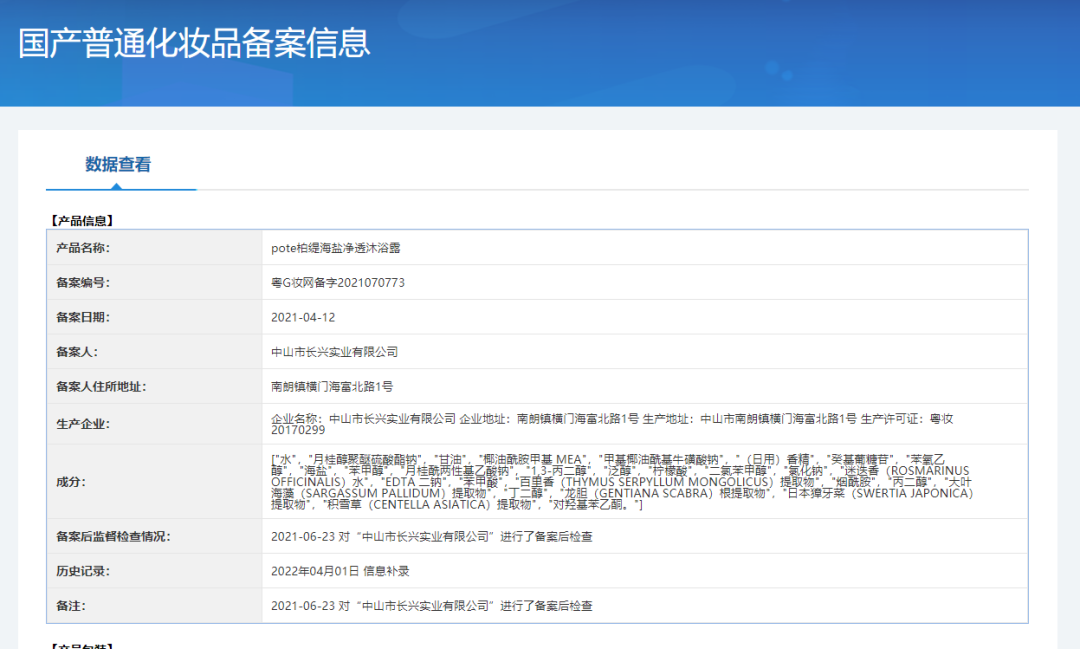Select the ingredient list in 成分 row
The width and height of the screenshot is (1080, 649).
[x=622, y=482]
